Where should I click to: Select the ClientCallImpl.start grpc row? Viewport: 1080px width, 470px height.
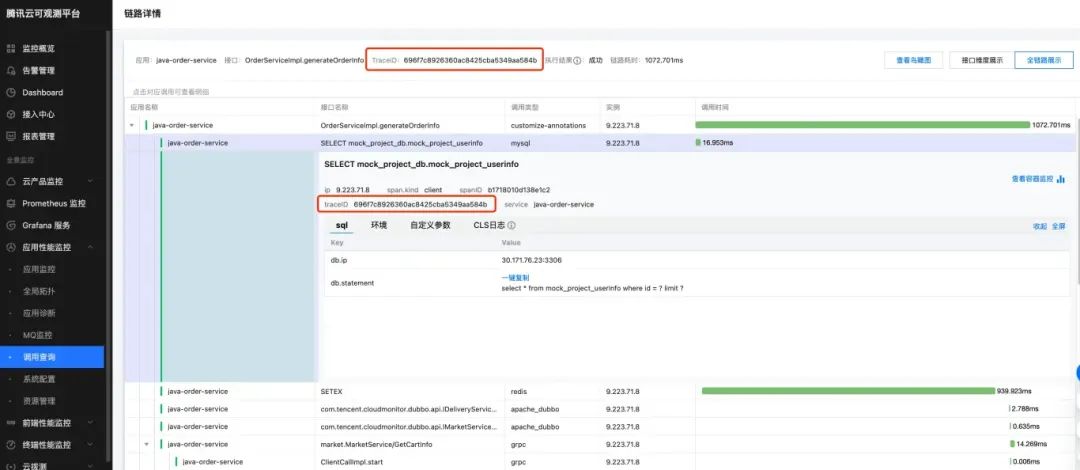click(599, 462)
